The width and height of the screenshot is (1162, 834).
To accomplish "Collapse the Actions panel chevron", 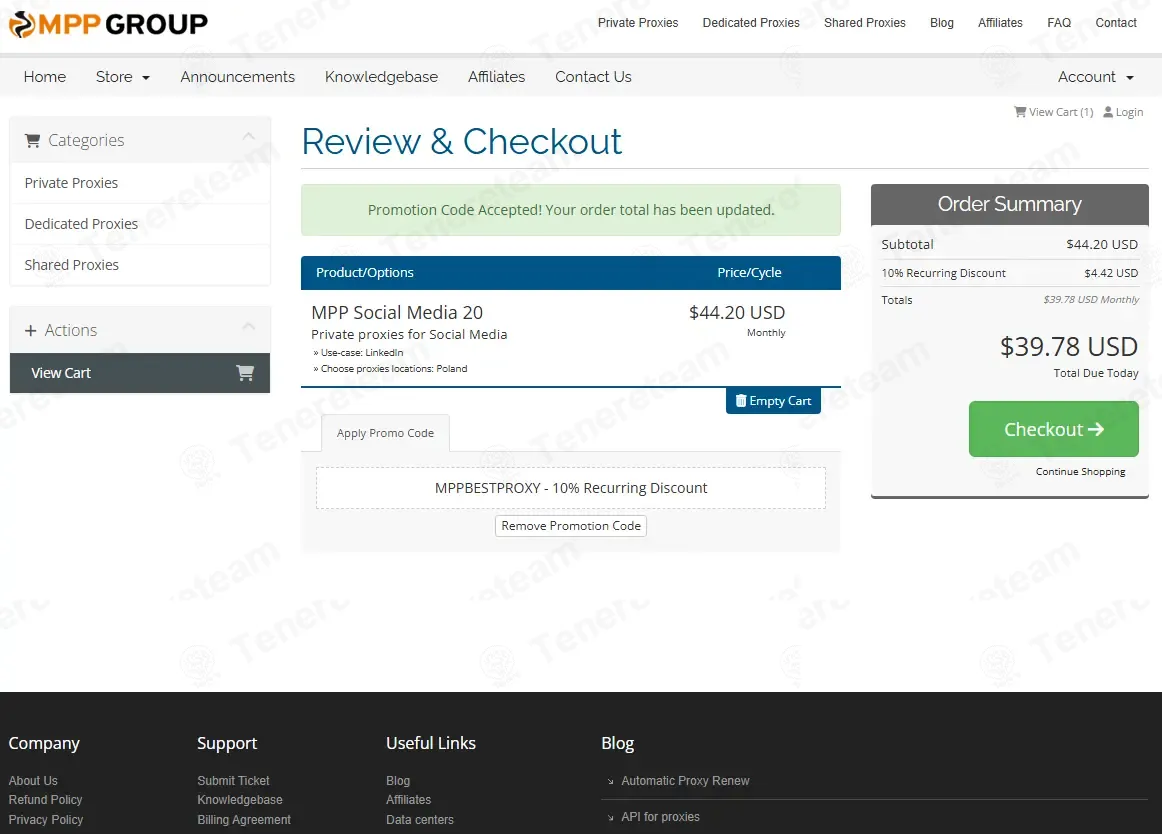I will (x=249, y=326).
